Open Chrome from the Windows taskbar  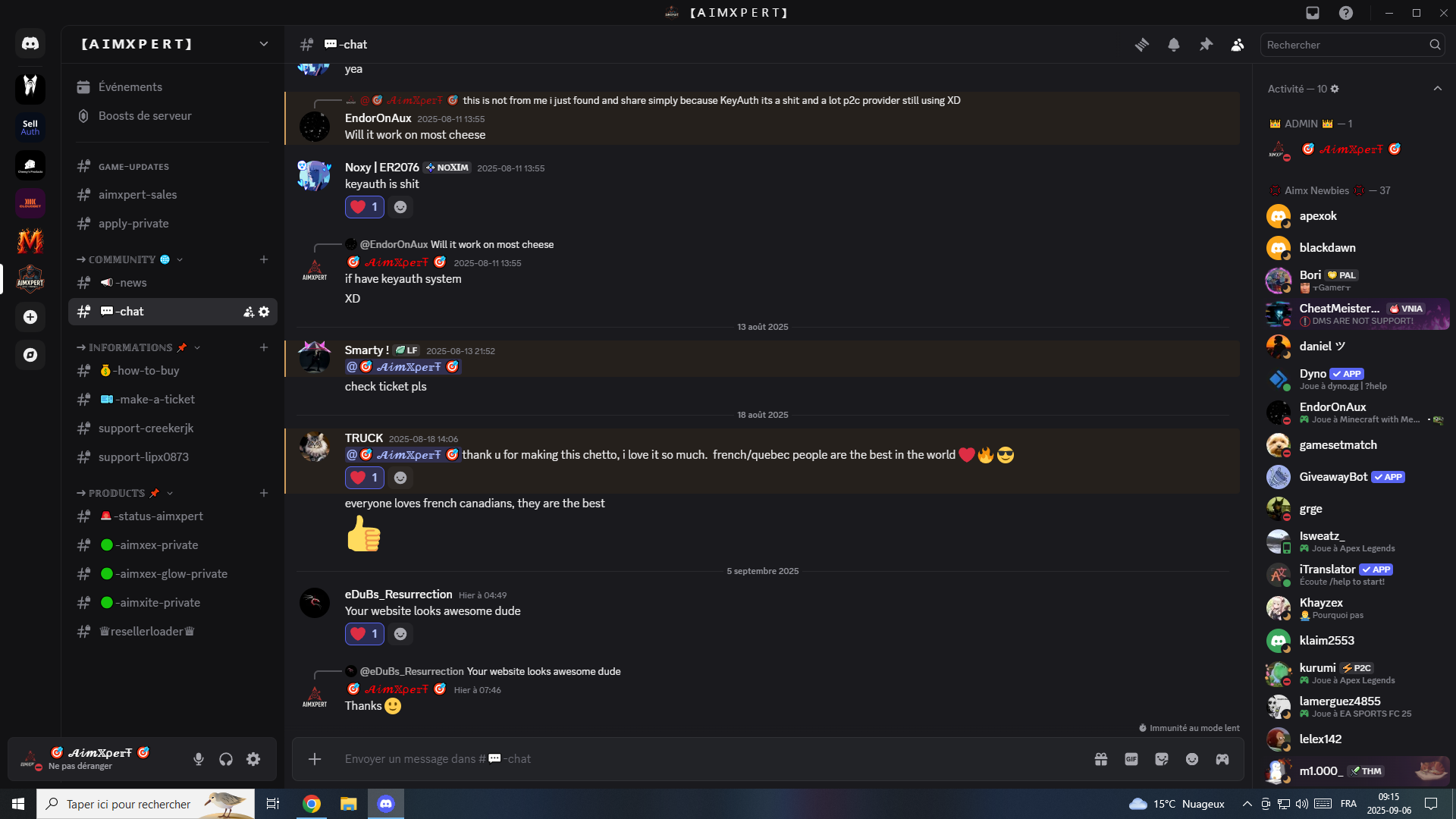pos(312,804)
